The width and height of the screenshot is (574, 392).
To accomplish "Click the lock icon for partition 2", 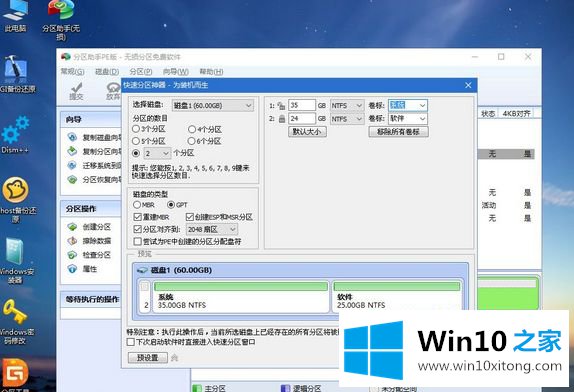I will [x=282, y=119].
